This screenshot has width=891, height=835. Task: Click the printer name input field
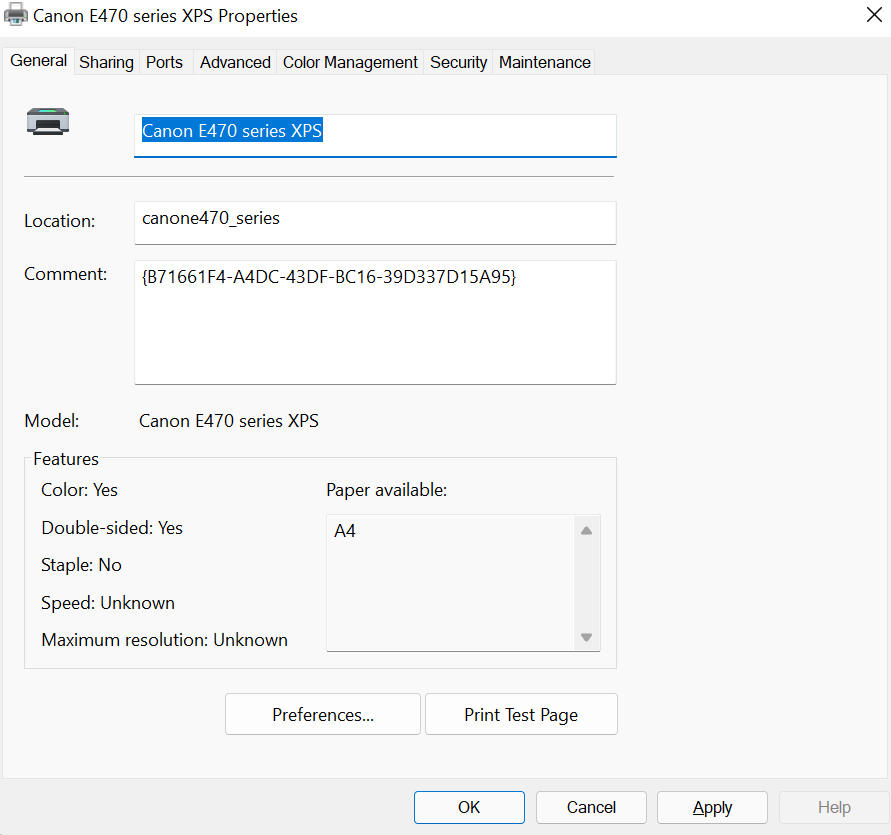tap(375, 135)
